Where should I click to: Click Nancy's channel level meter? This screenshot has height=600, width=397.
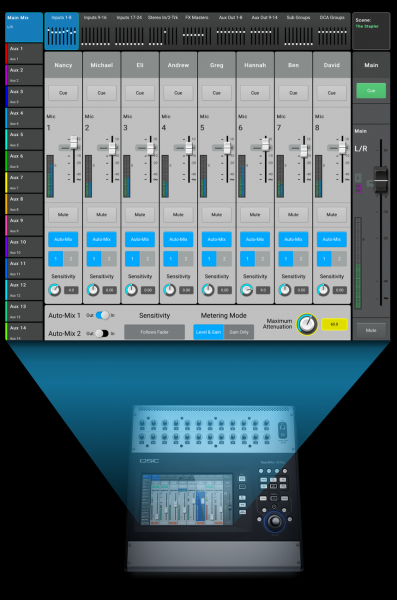[x=50, y=176]
